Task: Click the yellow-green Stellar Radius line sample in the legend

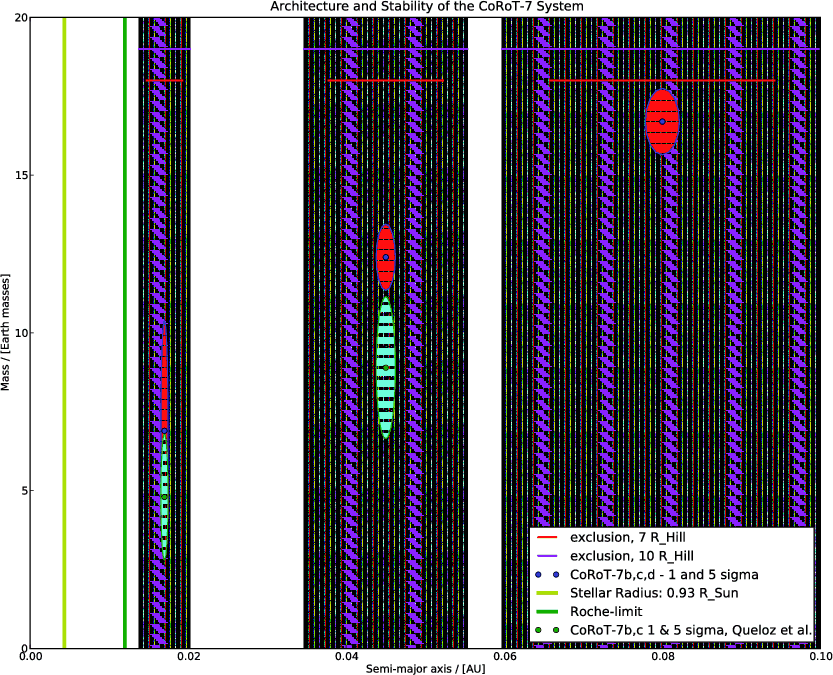Action: 547,593
